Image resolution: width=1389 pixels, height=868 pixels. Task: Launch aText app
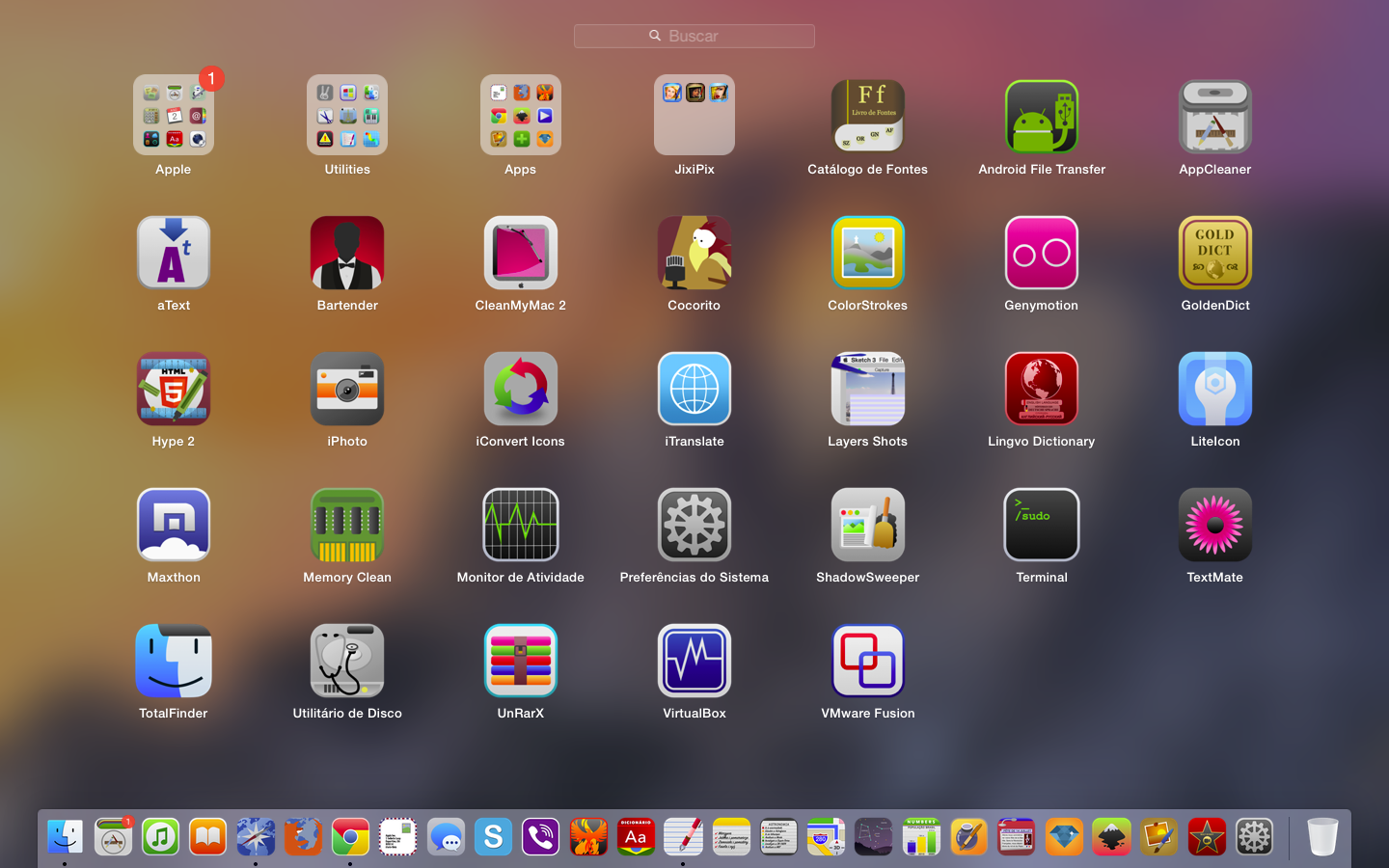point(174,253)
